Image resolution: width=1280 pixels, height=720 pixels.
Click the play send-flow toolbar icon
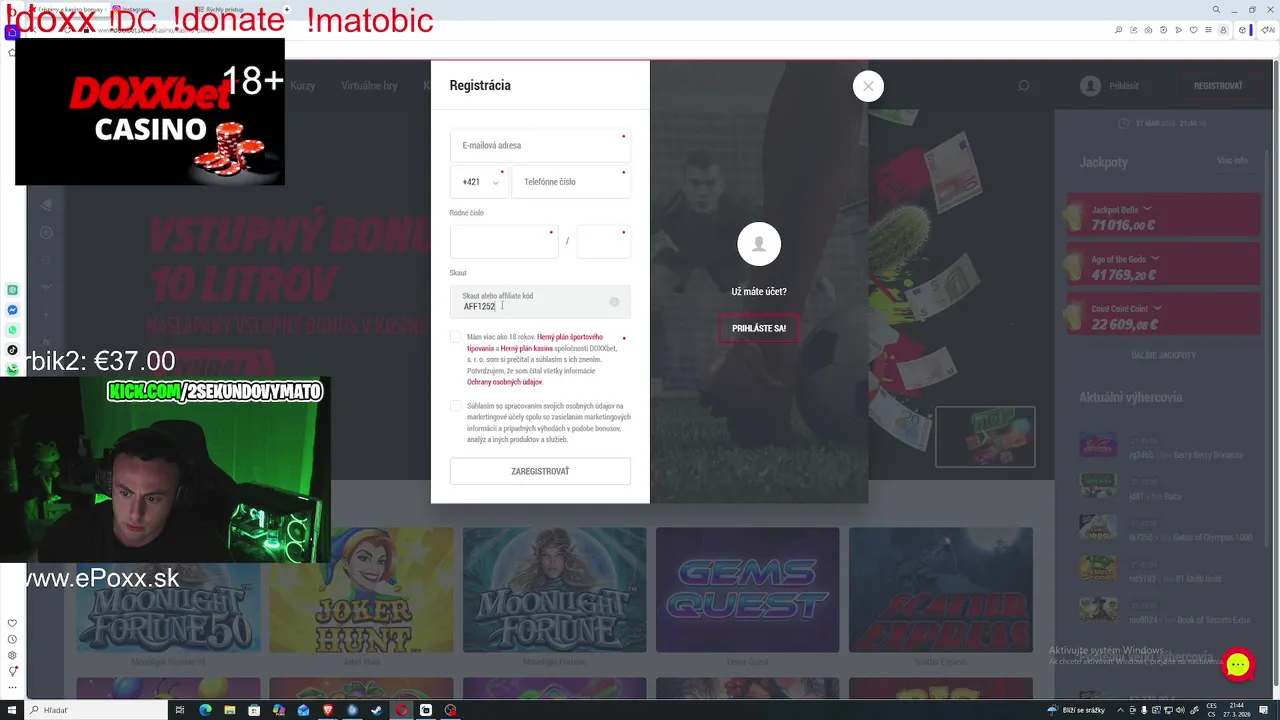point(1178,30)
